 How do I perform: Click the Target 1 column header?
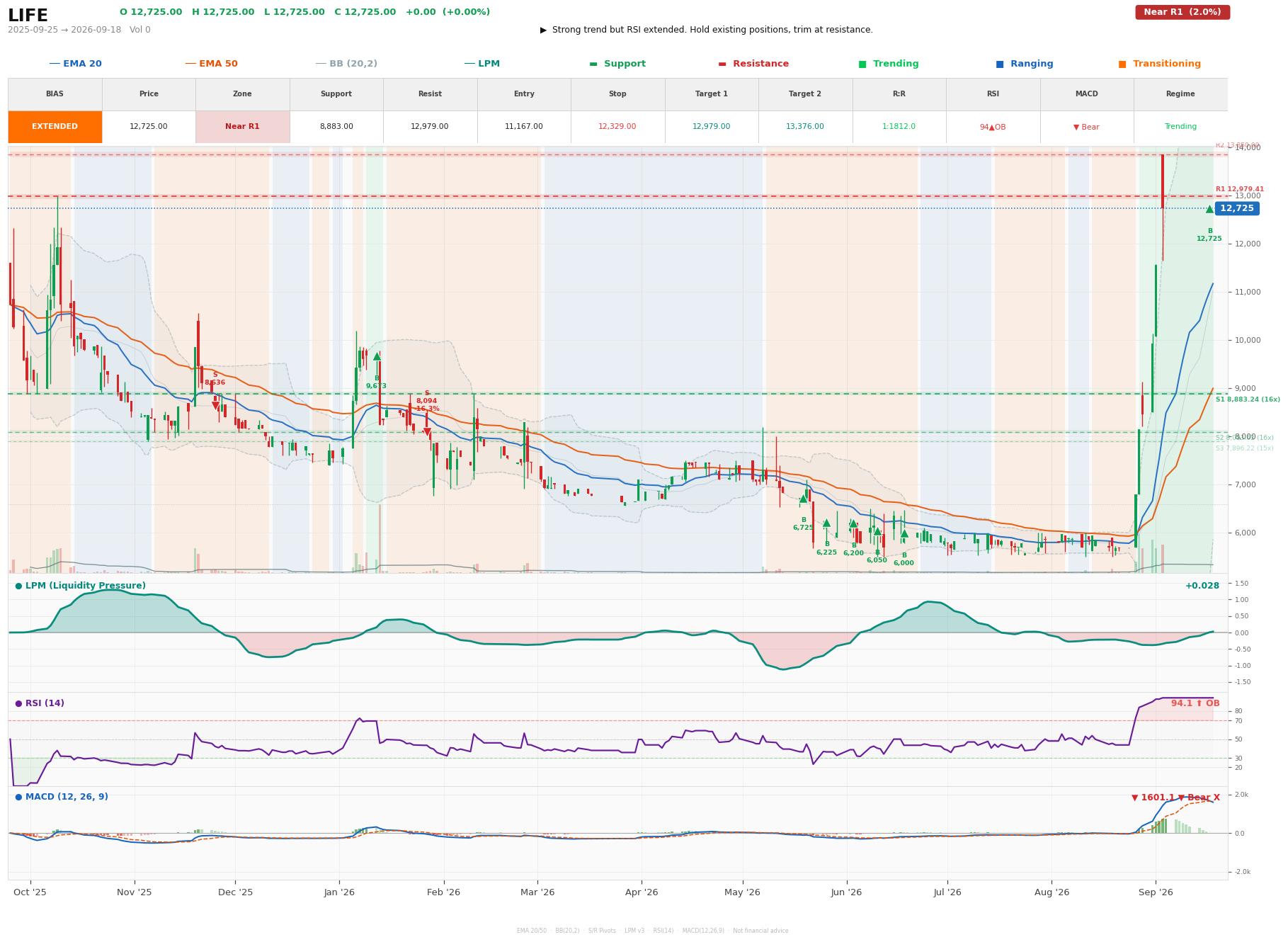pyautogui.click(x=712, y=94)
